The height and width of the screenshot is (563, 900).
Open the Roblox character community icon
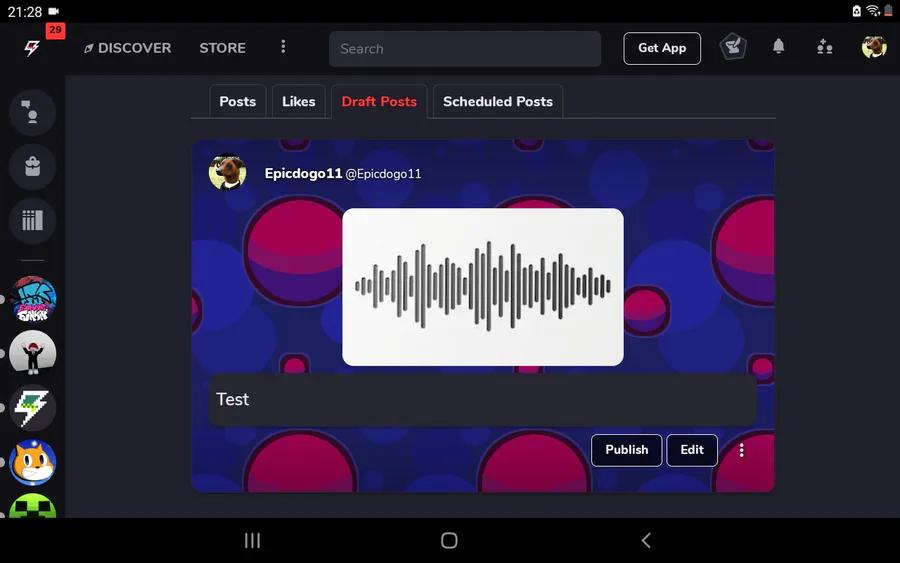(x=33, y=354)
